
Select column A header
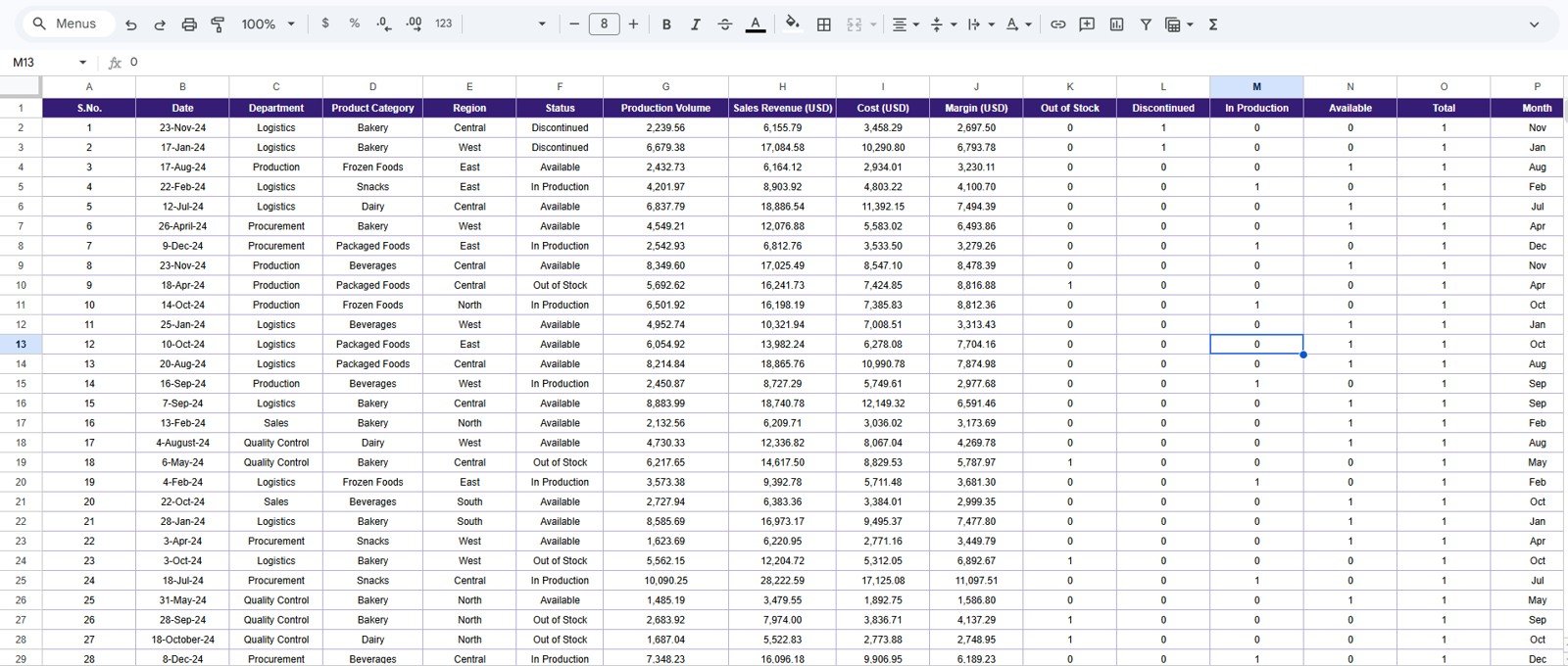(x=89, y=86)
